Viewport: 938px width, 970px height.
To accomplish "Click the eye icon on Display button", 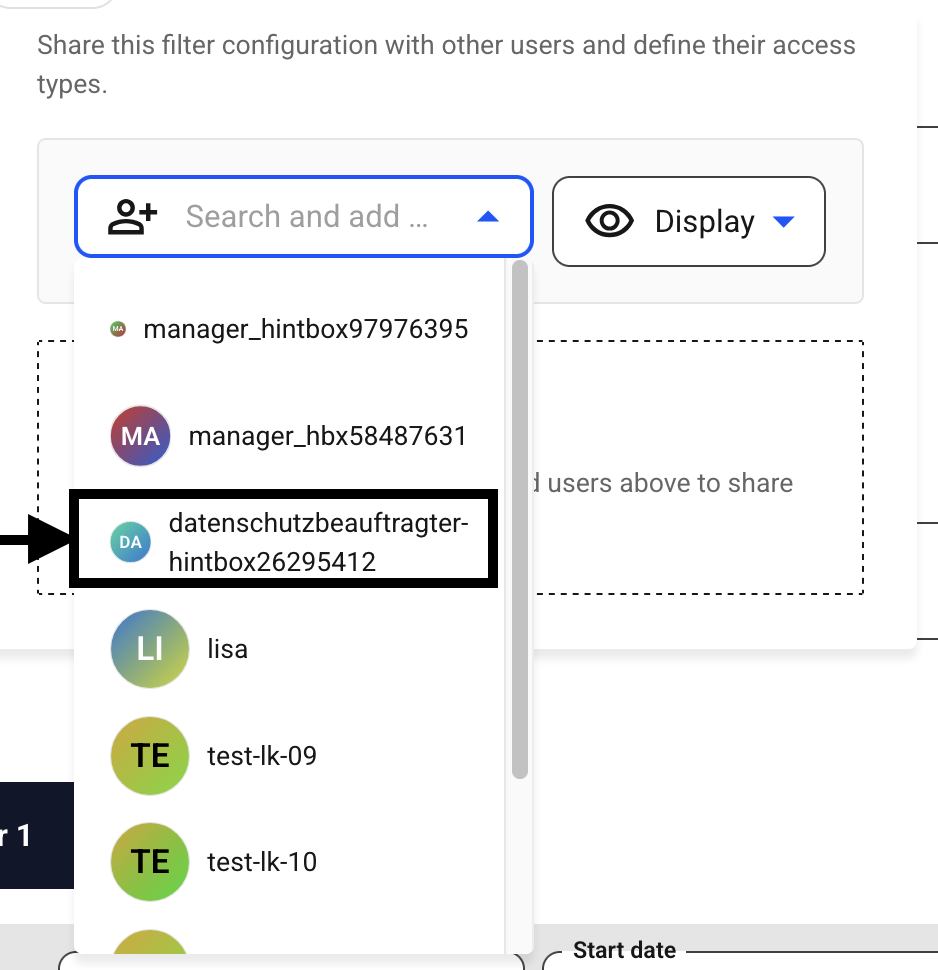I will pyautogui.click(x=609, y=221).
